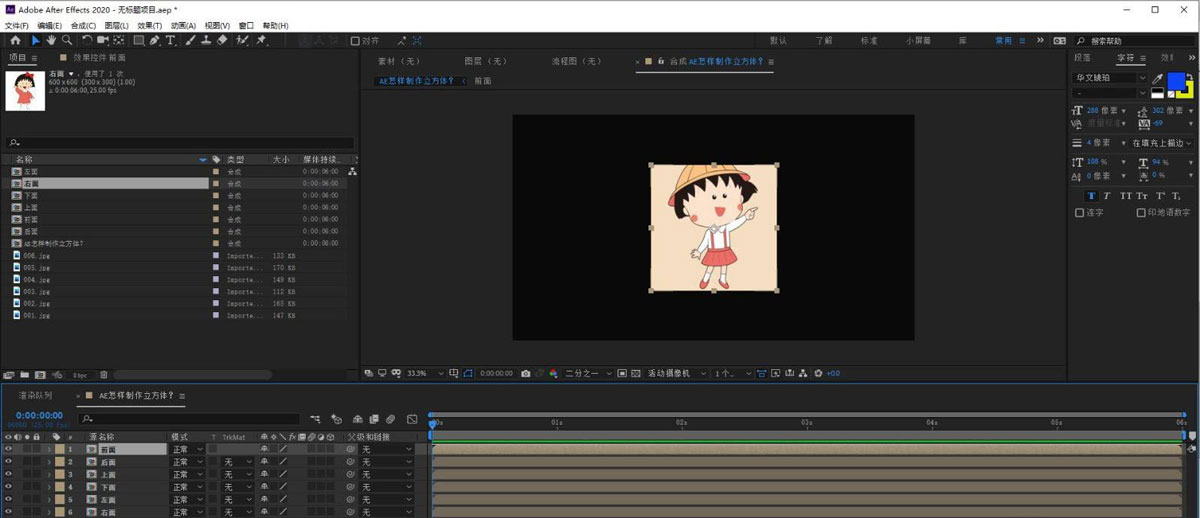Image resolution: width=1200 pixels, height=518 pixels.
Task: Toggle faux bold T button
Action: coord(1092,196)
